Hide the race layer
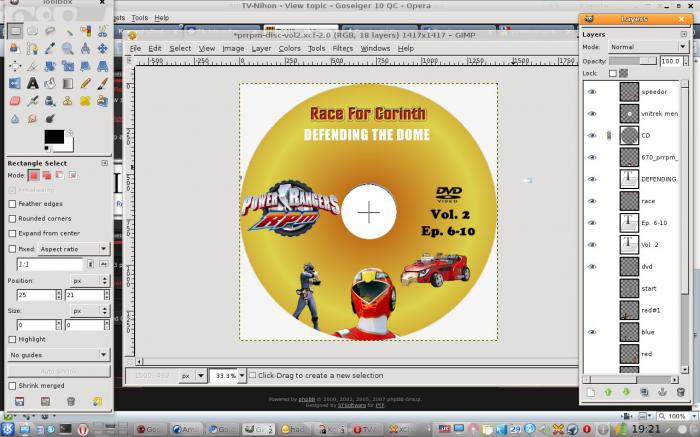The width and height of the screenshot is (700, 437). [x=592, y=201]
